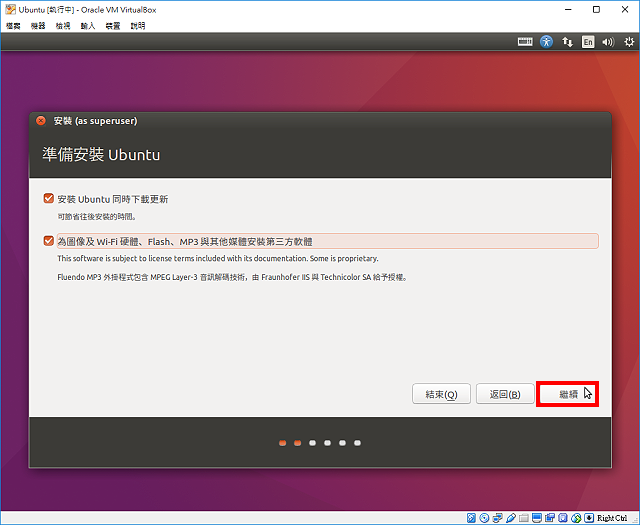Click the last white installer progress dot

(x=357, y=443)
